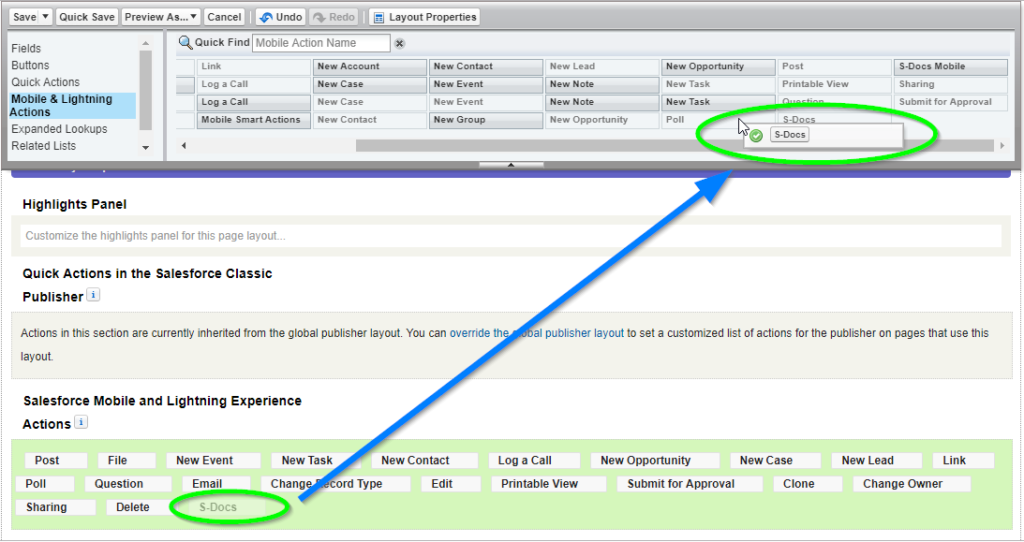Select the Quick Actions category
The height and width of the screenshot is (542, 1024).
[x=45, y=82]
